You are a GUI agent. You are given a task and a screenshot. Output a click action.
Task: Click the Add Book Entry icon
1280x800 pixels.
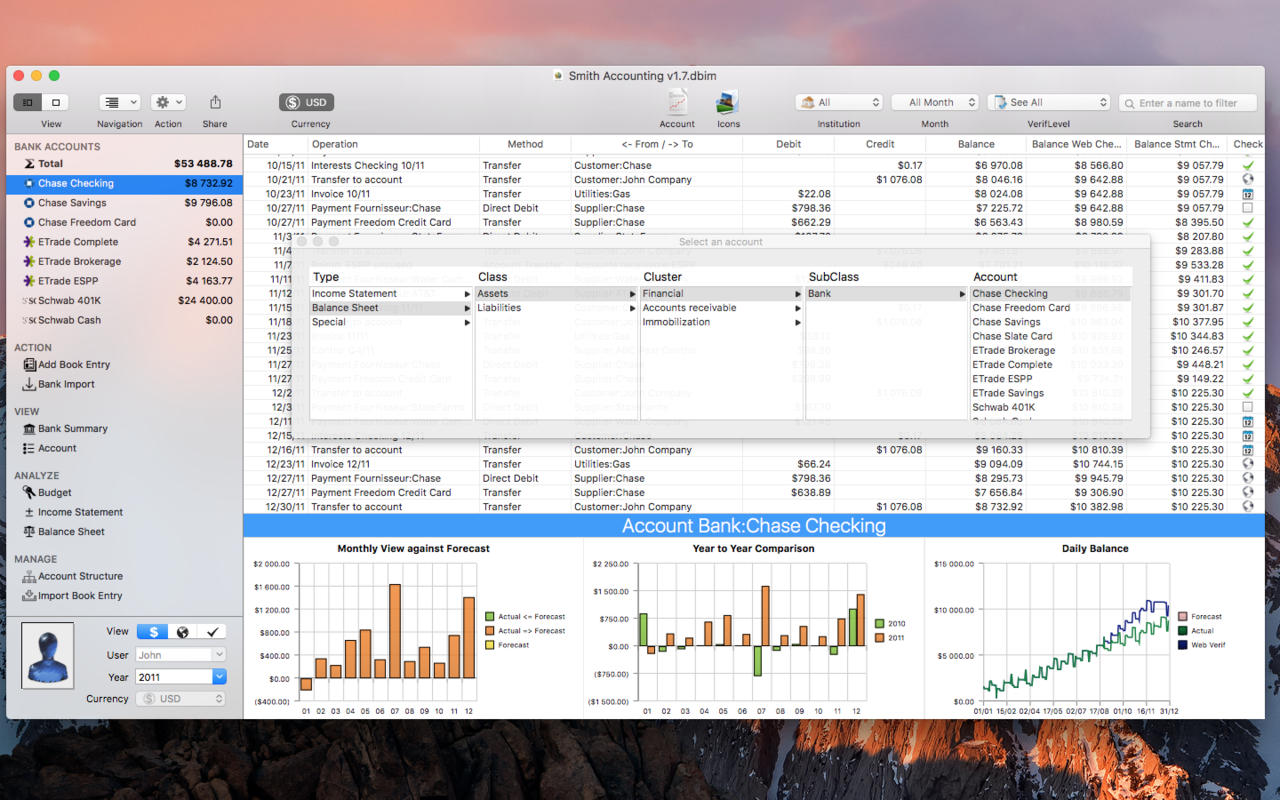point(29,365)
